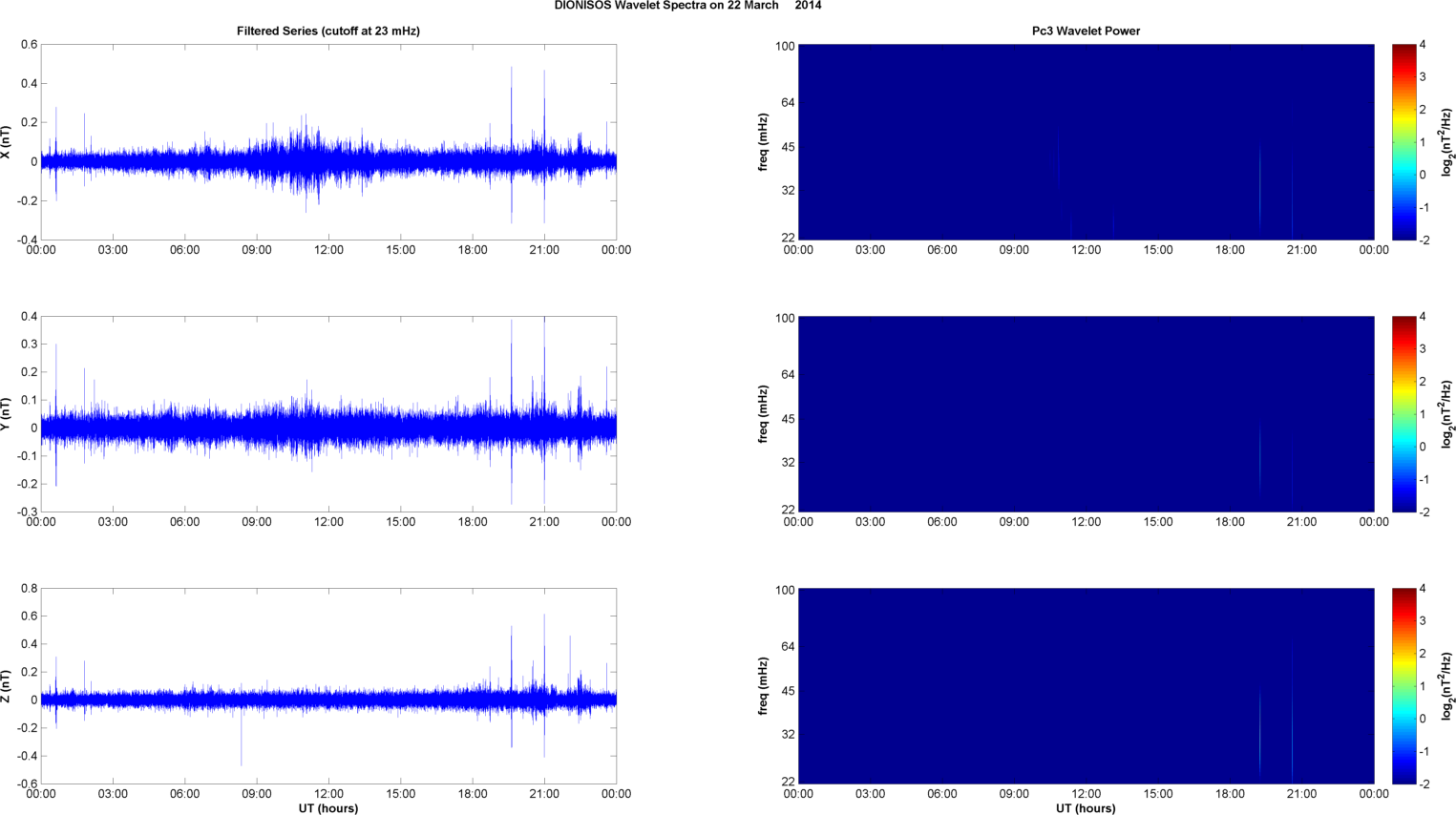Click inside the Y component filtered series plot
1456x815 pixels.
tap(327, 414)
